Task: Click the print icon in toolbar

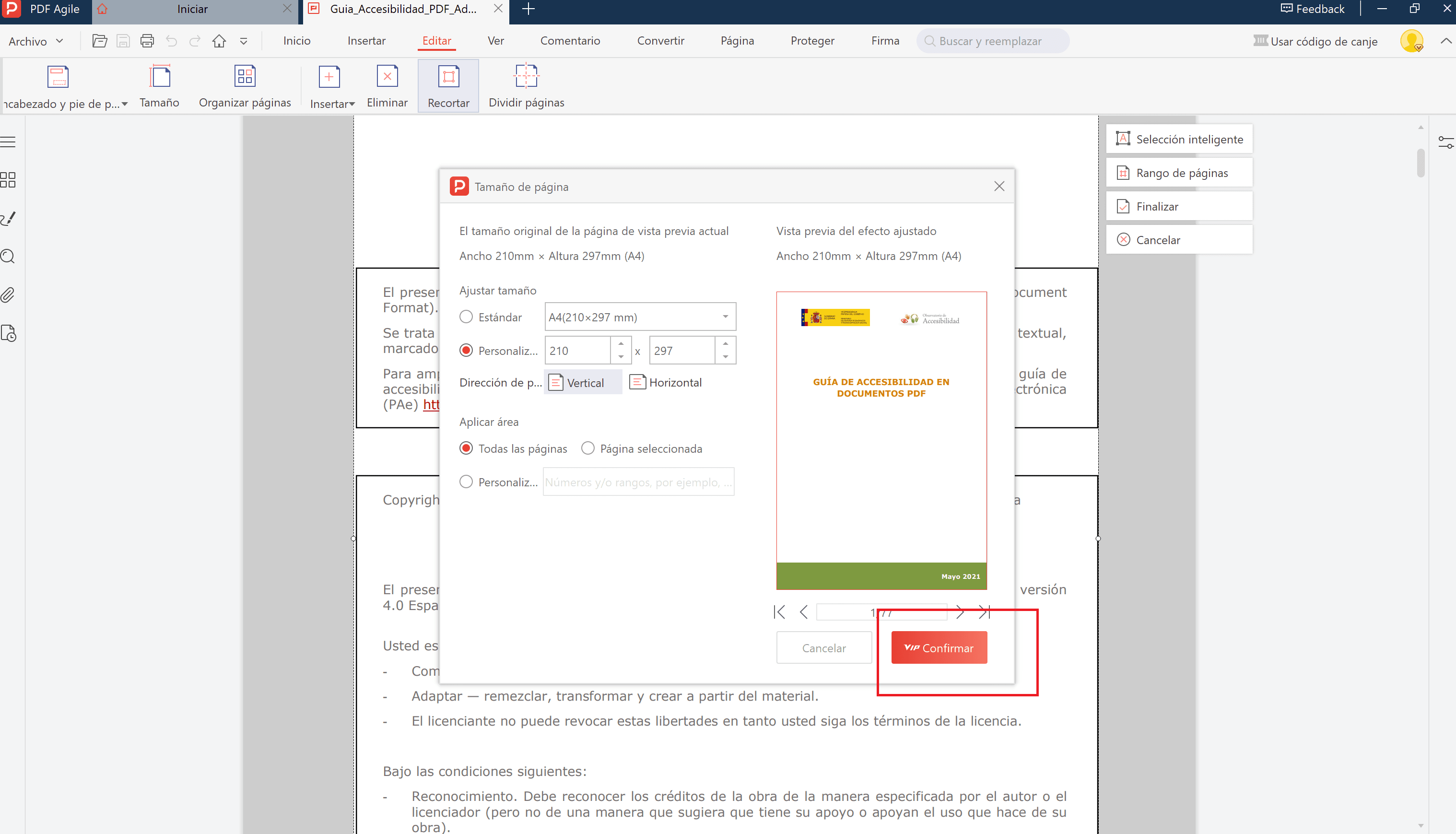Action: point(147,41)
